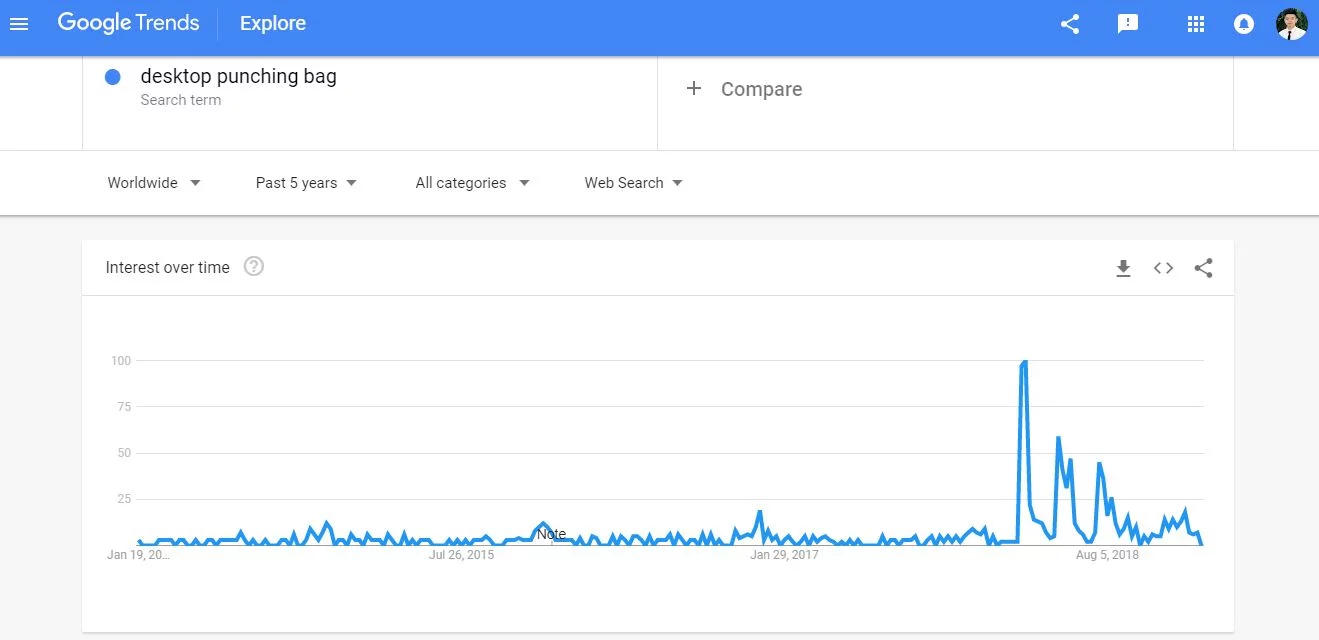Image resolution: width=1319 pixels, height=640 pixels.
Task: Click the Explore header label
Action: [x=273, y=23]
